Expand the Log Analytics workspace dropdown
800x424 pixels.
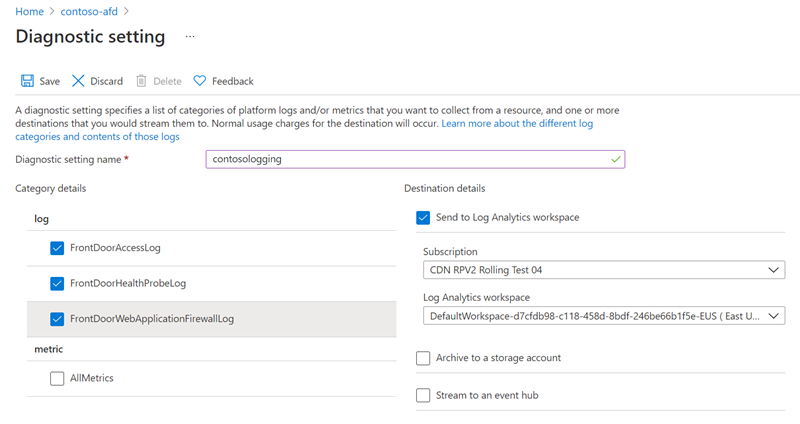click(604, 316)
